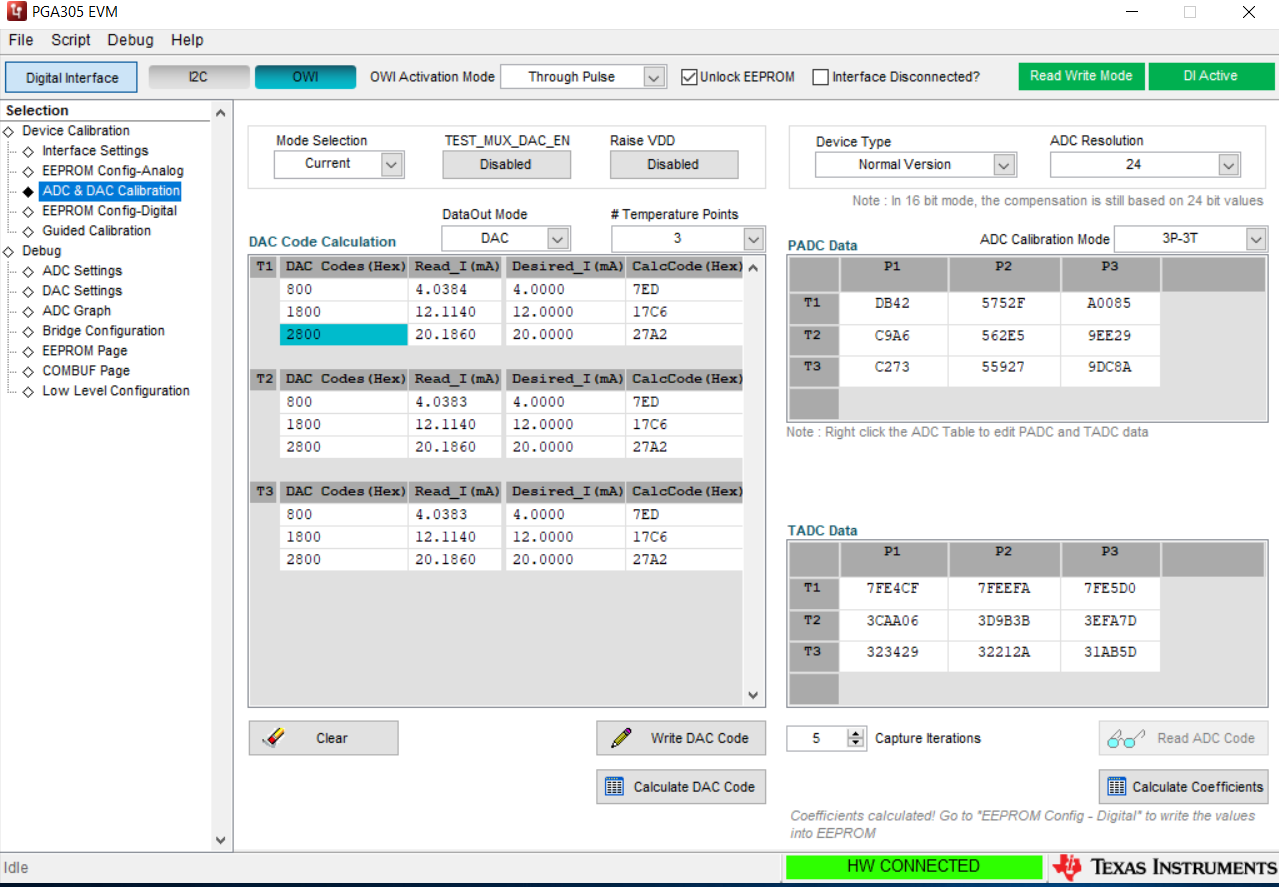Toggle the Unlock EEPROM checkbox

tap(689, 77)
